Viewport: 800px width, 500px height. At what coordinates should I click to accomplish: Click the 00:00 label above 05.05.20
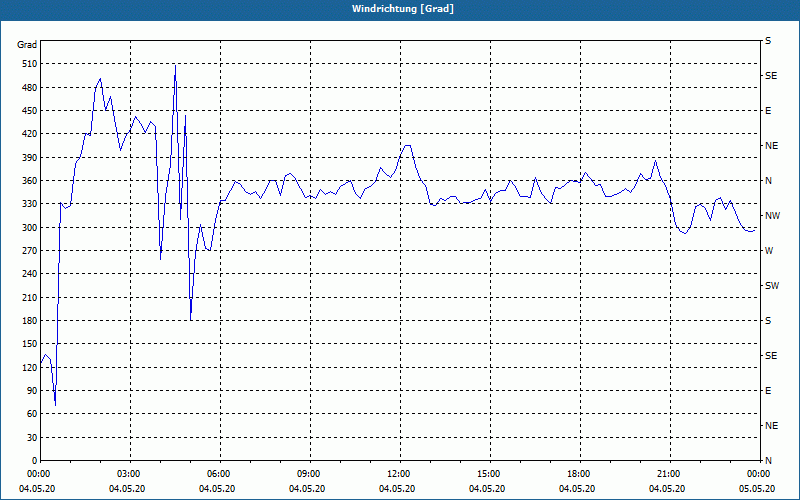coord(759,474)
